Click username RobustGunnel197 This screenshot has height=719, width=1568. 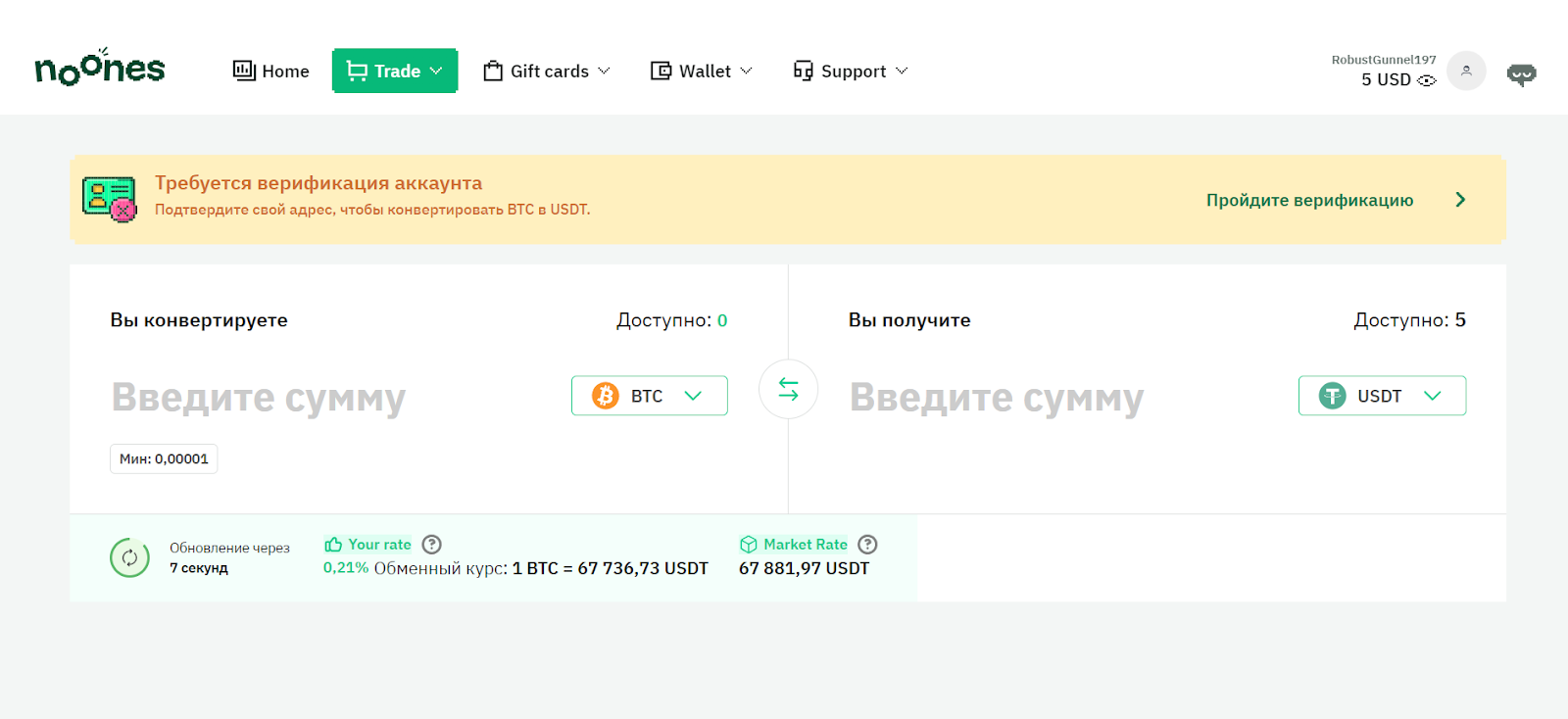click(x=1383, y=60)
